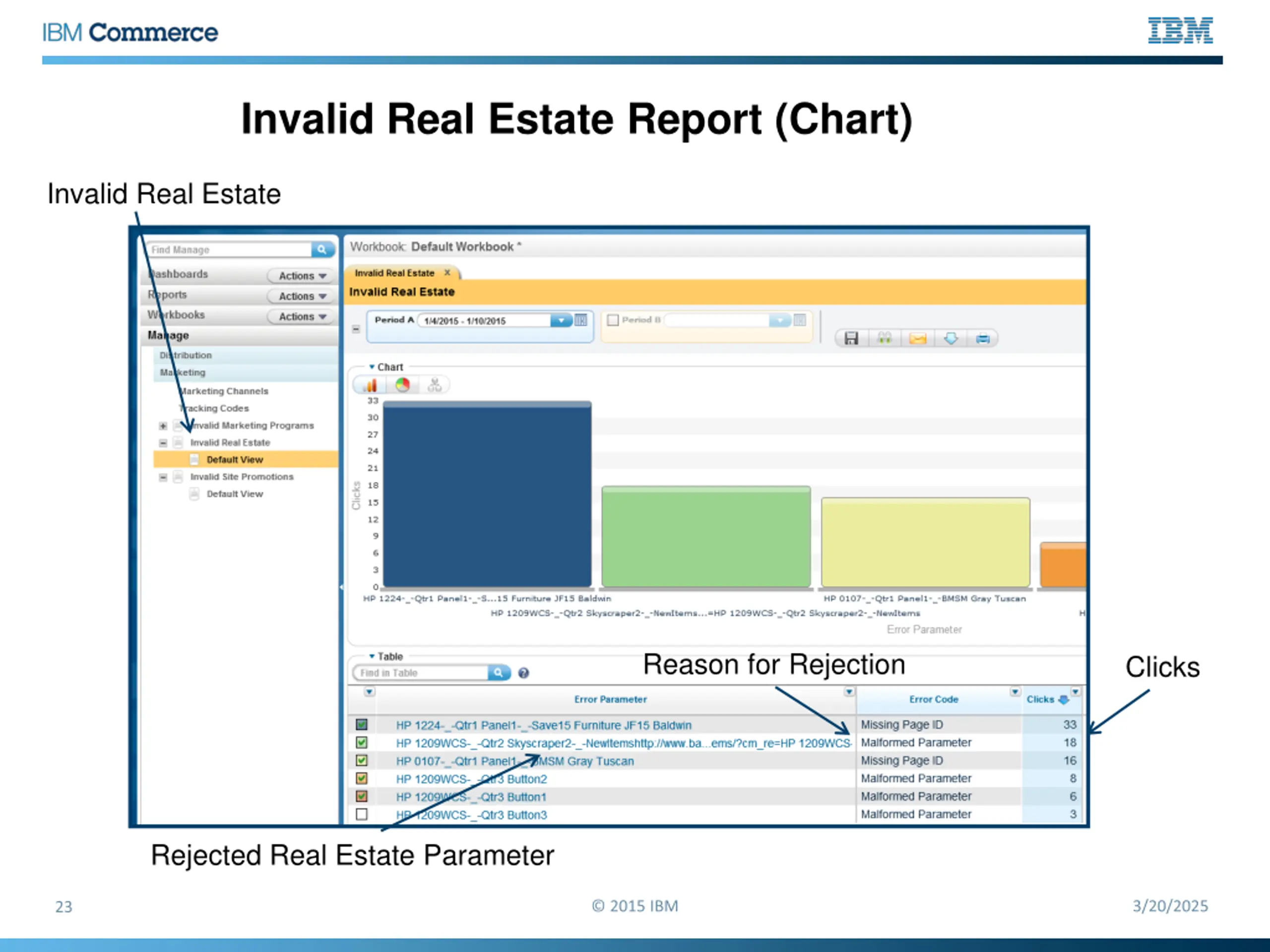Screen dimensions: 1270x952
Task: Open Marketing in the Manage menu
Action: pos(245,372)
